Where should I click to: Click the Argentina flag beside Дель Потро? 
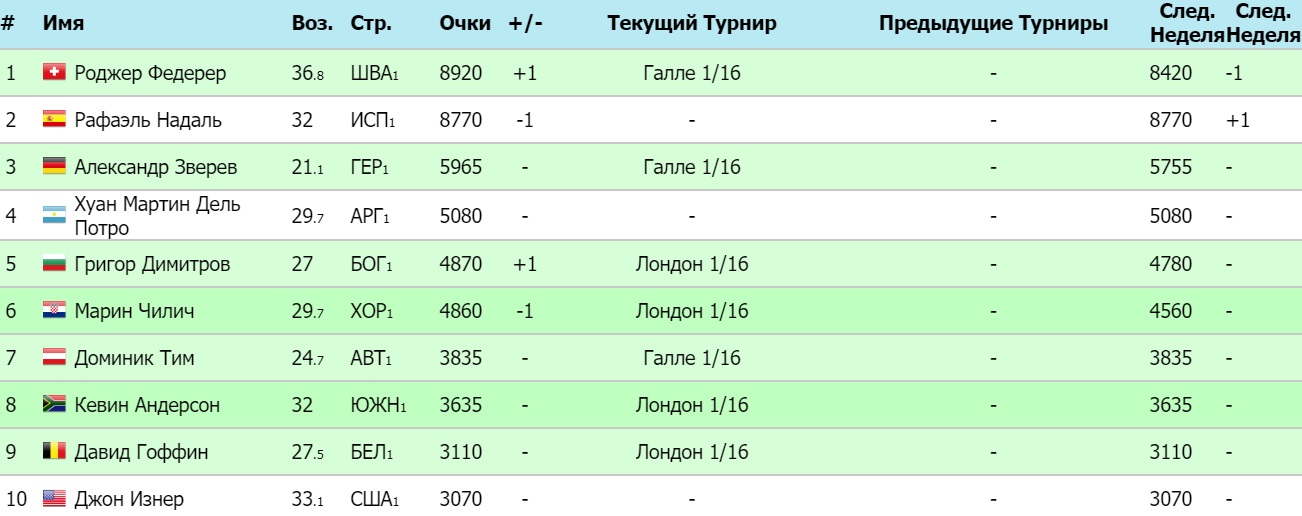pyautogui.click(x=54, y=215)
